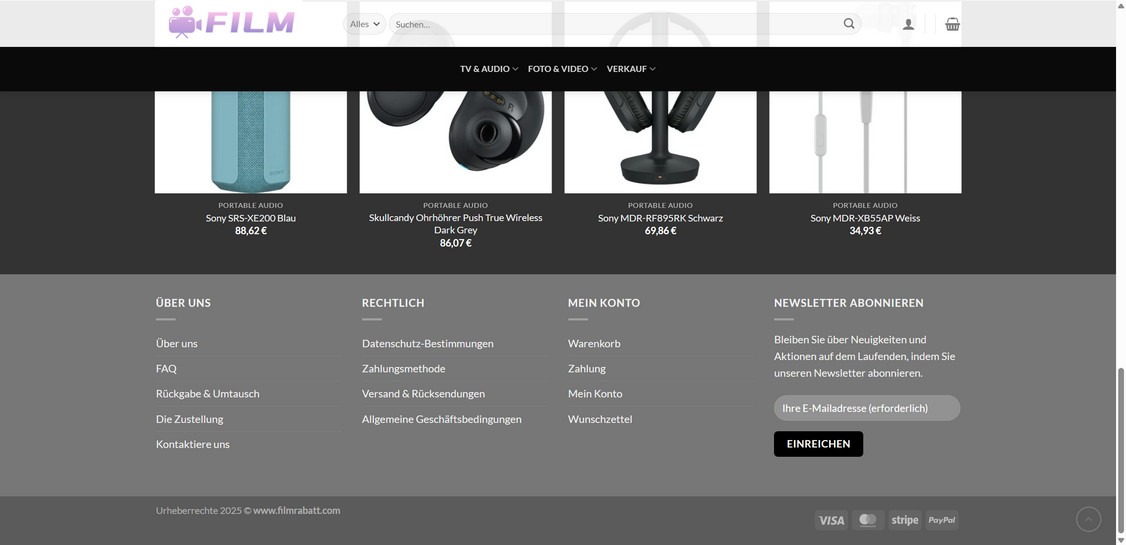Open the Mein Konto footer link
This screenshot has height=545, width=1126.
click(595, 393)
